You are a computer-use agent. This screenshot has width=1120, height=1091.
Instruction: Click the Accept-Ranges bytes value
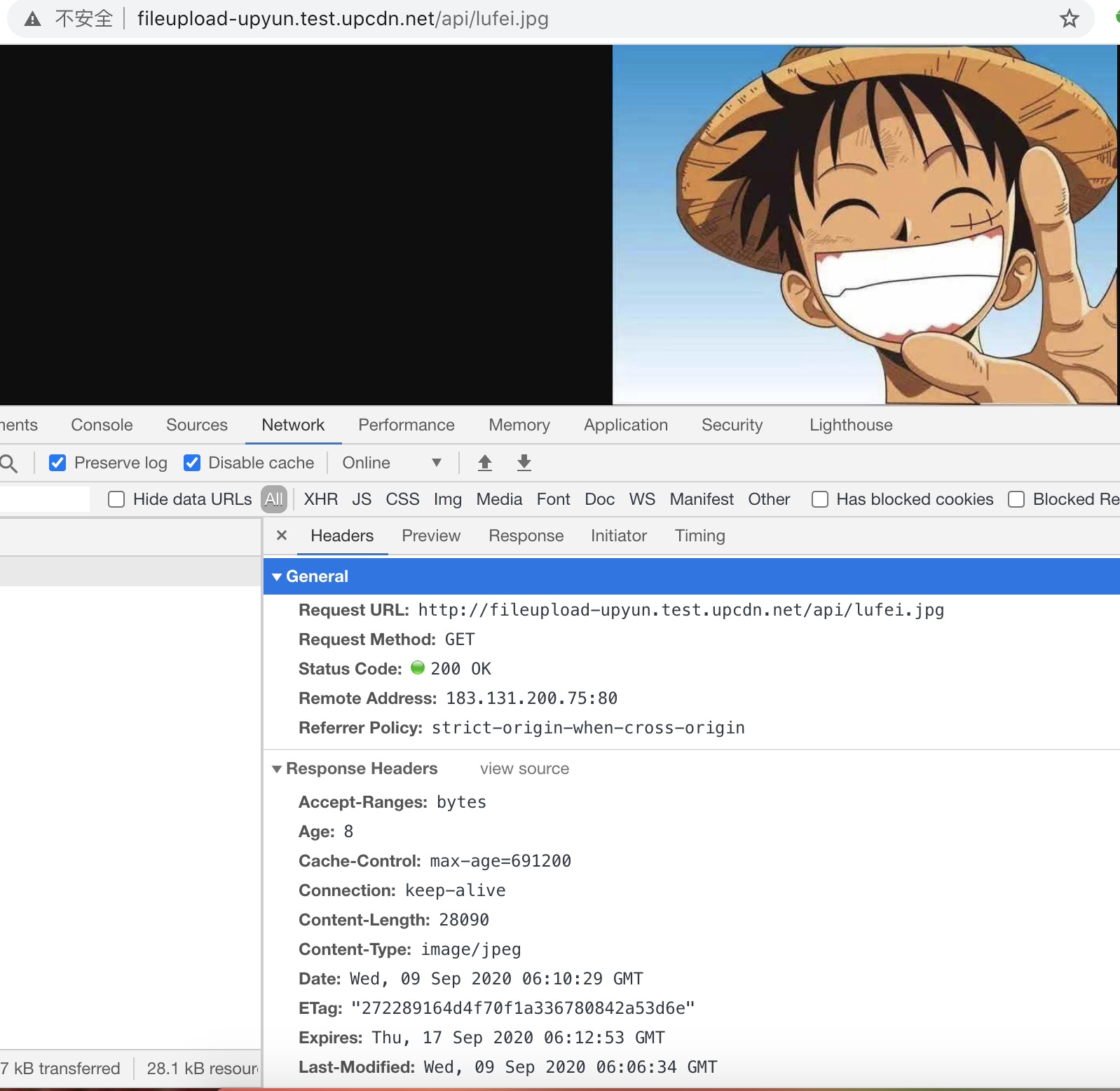pyautogui.click(x=461, y=802)
